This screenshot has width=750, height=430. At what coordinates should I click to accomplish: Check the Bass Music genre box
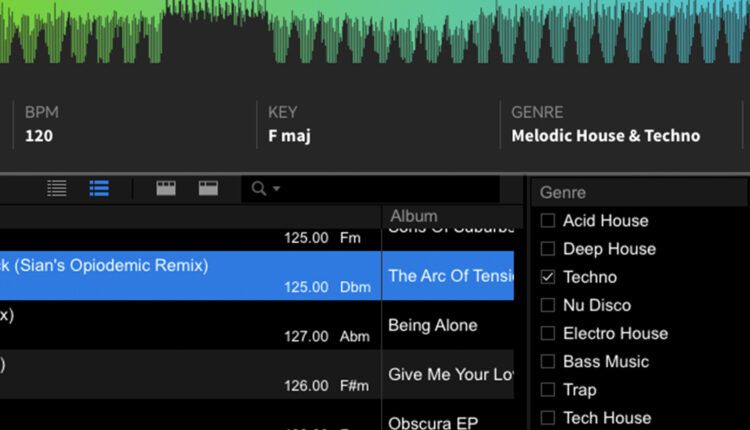[x=548, y=362]
